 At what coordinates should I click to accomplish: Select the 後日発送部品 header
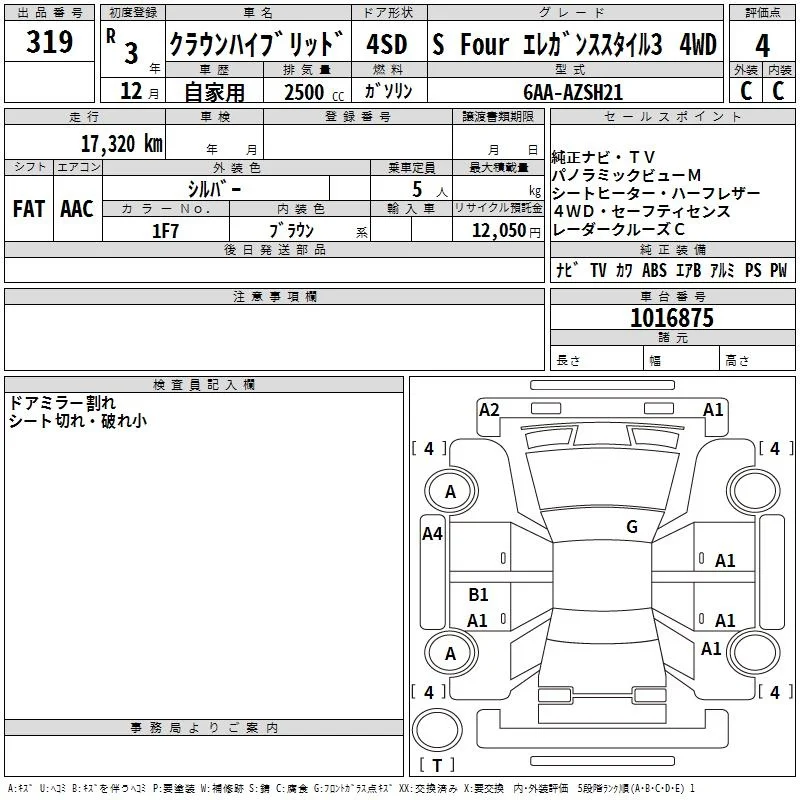(x=274, y=249)
